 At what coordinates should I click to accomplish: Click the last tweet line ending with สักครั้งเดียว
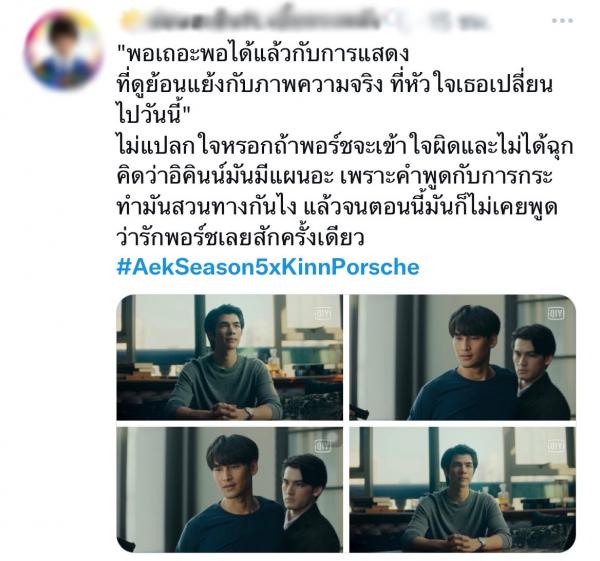coord(240,238)
